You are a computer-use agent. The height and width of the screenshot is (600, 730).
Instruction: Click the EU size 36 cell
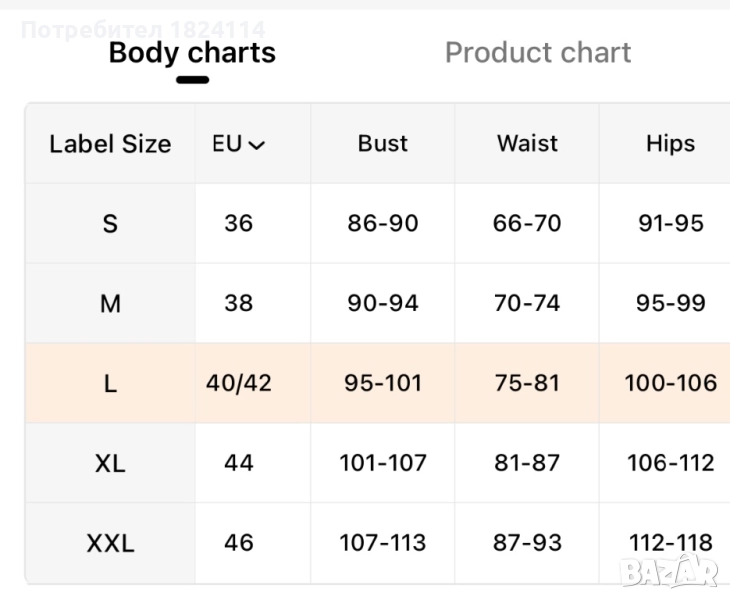(239, 223)
